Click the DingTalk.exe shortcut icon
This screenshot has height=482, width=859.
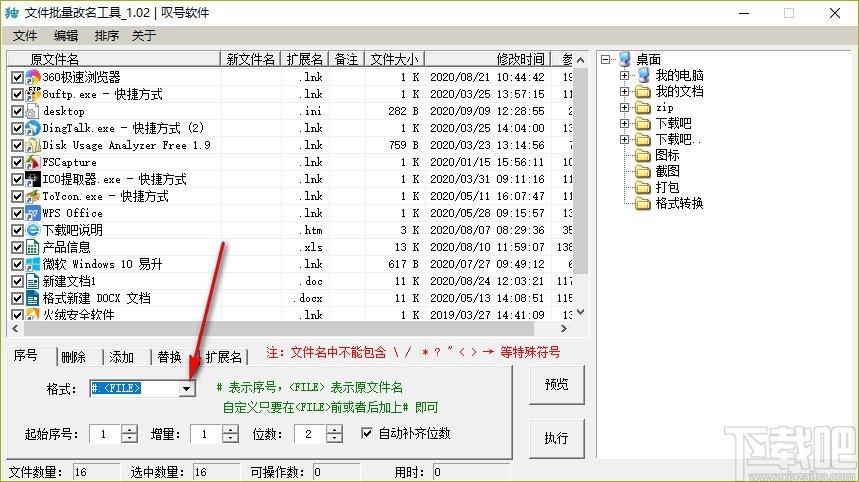tap(33, 128)
